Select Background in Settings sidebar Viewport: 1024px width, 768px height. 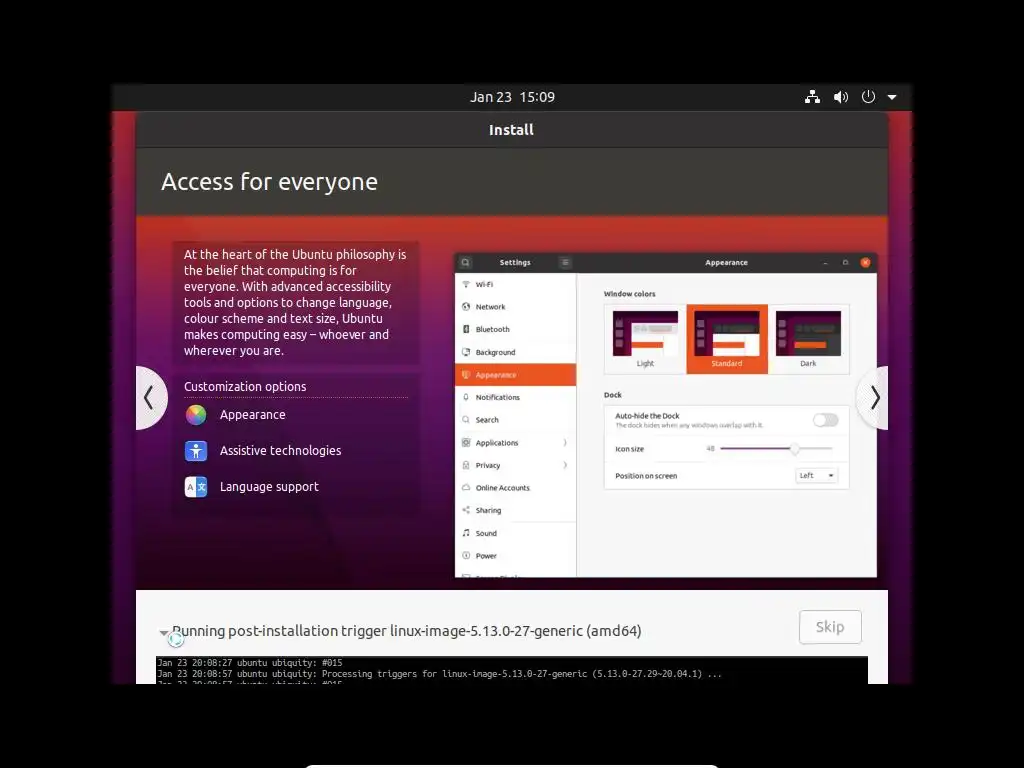[x=515, y=353]
